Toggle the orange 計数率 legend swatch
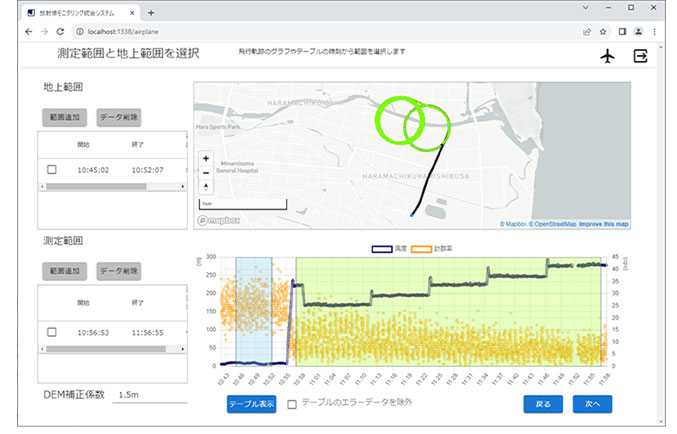Viewport: 677px width, 434px height. click(x=421, y=249)
